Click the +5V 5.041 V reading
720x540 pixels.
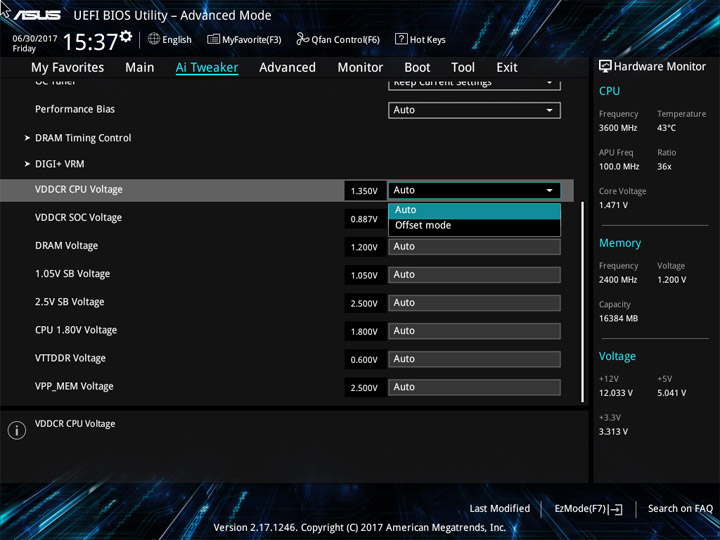[672, 393]
